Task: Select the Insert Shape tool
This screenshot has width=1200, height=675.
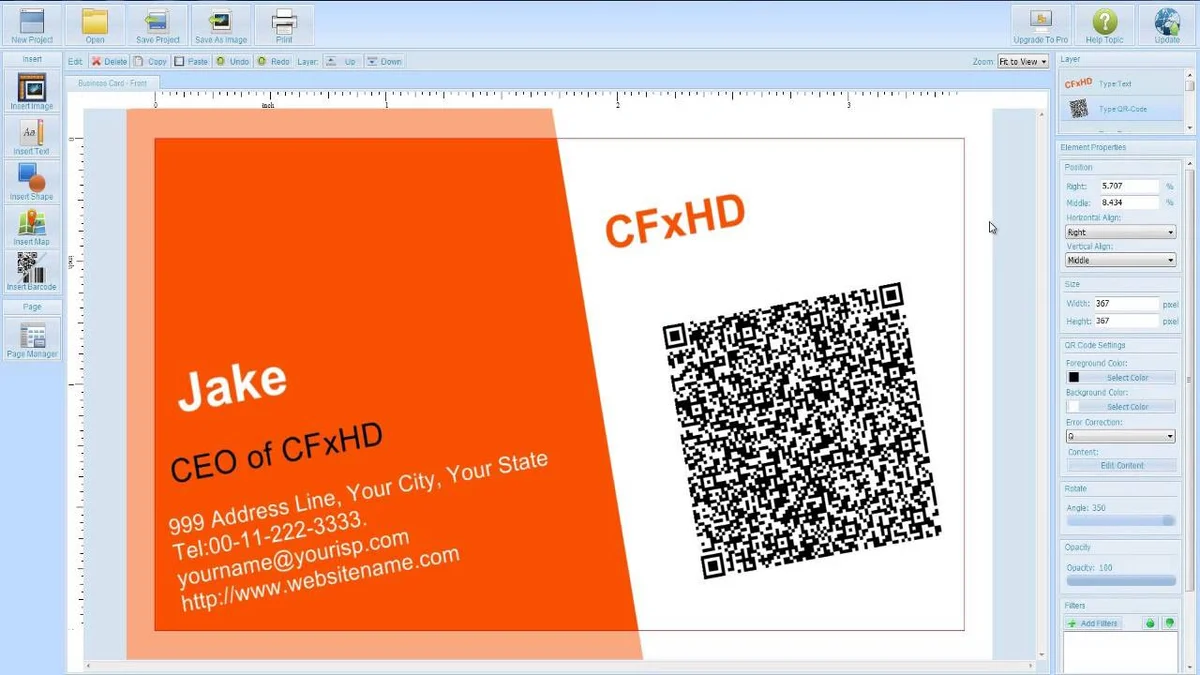Action: click(x=32, y=181)
